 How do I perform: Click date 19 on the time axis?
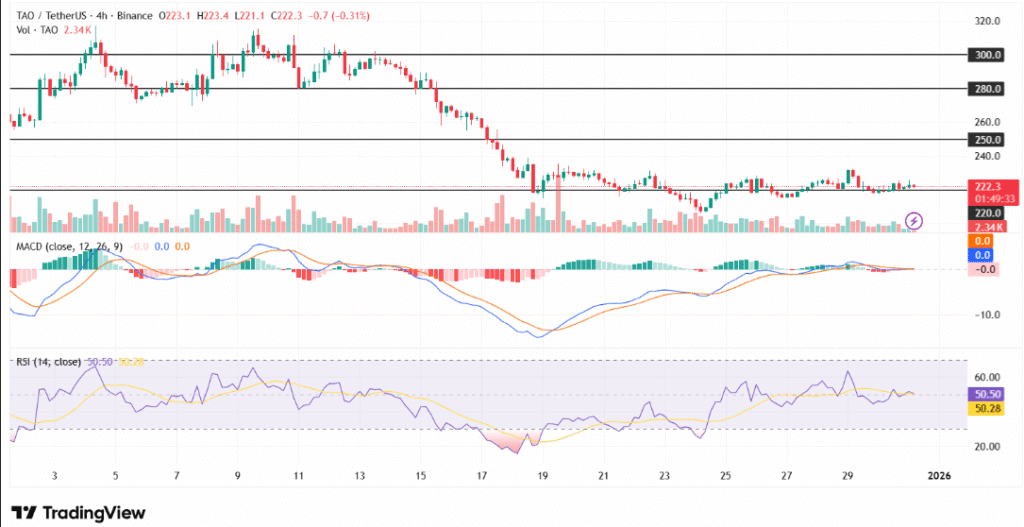tap(541, 475)
